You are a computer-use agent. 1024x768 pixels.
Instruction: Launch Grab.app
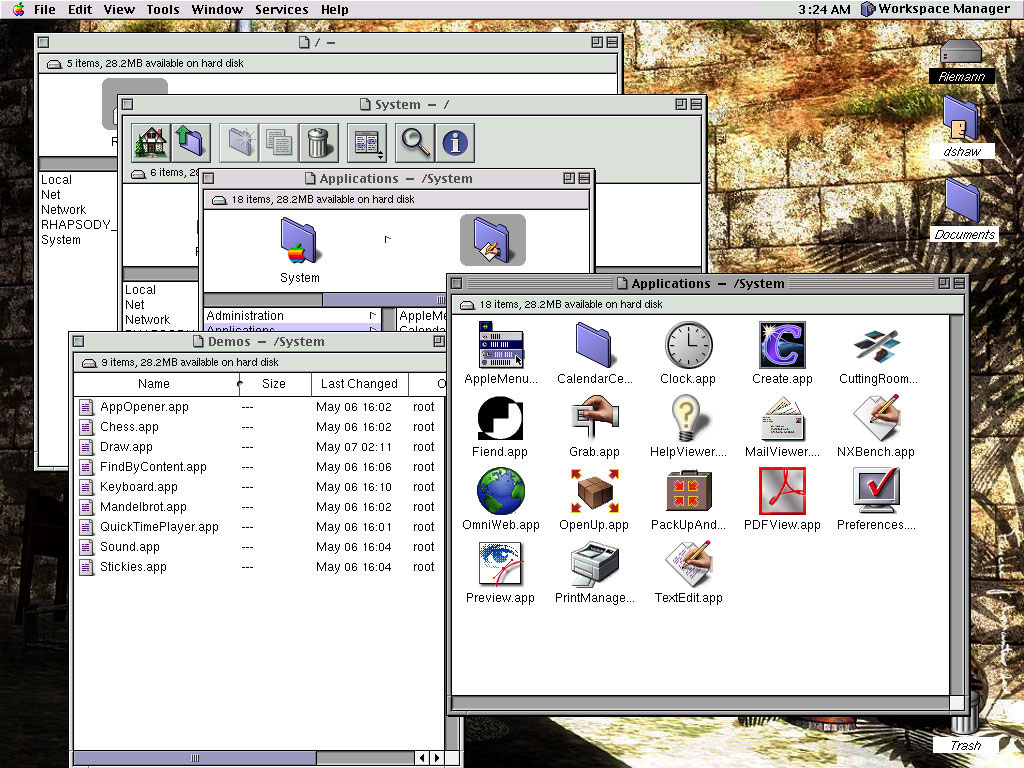[x=594, y=418]
